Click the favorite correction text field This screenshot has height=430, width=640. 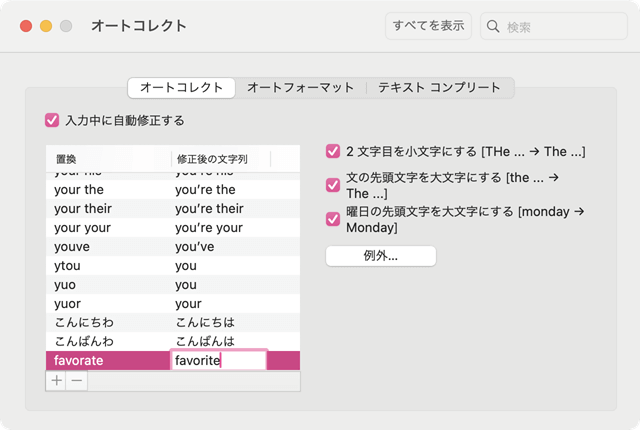coord(218,361)
